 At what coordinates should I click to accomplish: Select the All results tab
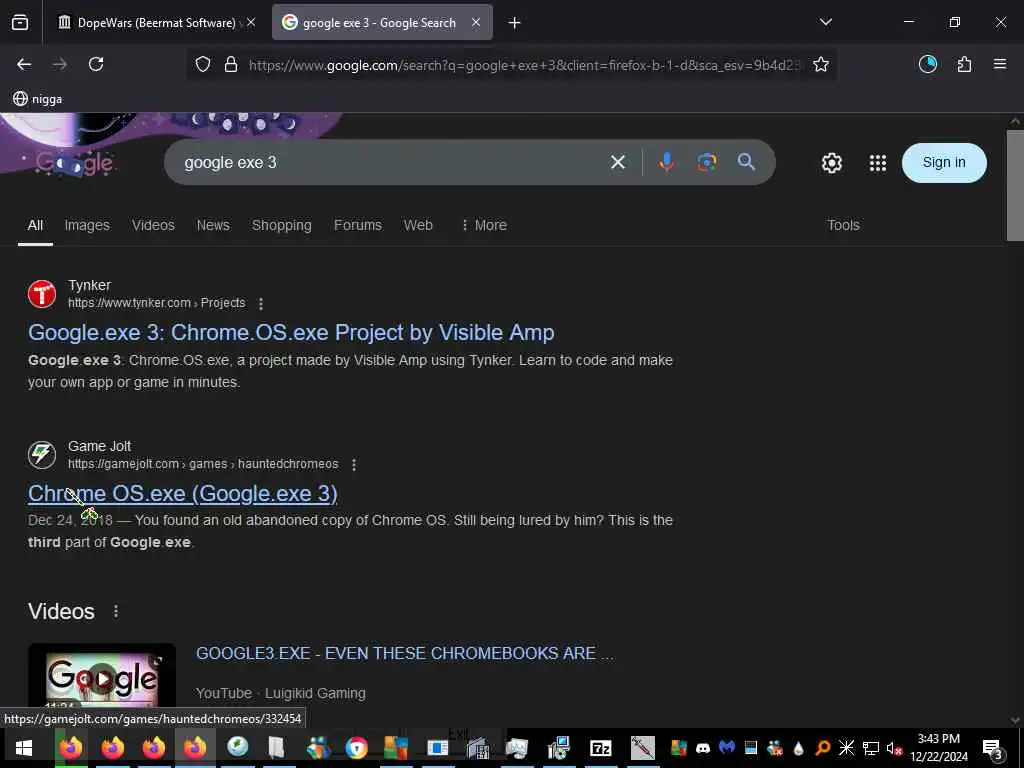(35, 225)
